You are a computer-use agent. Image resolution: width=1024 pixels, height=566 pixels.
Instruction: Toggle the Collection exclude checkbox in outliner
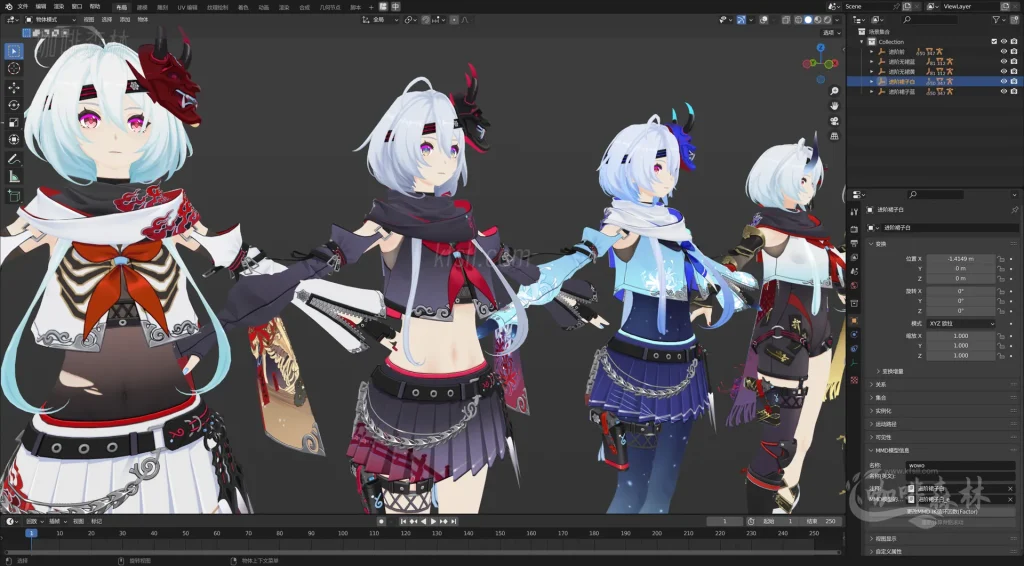(x=994, y=41)
